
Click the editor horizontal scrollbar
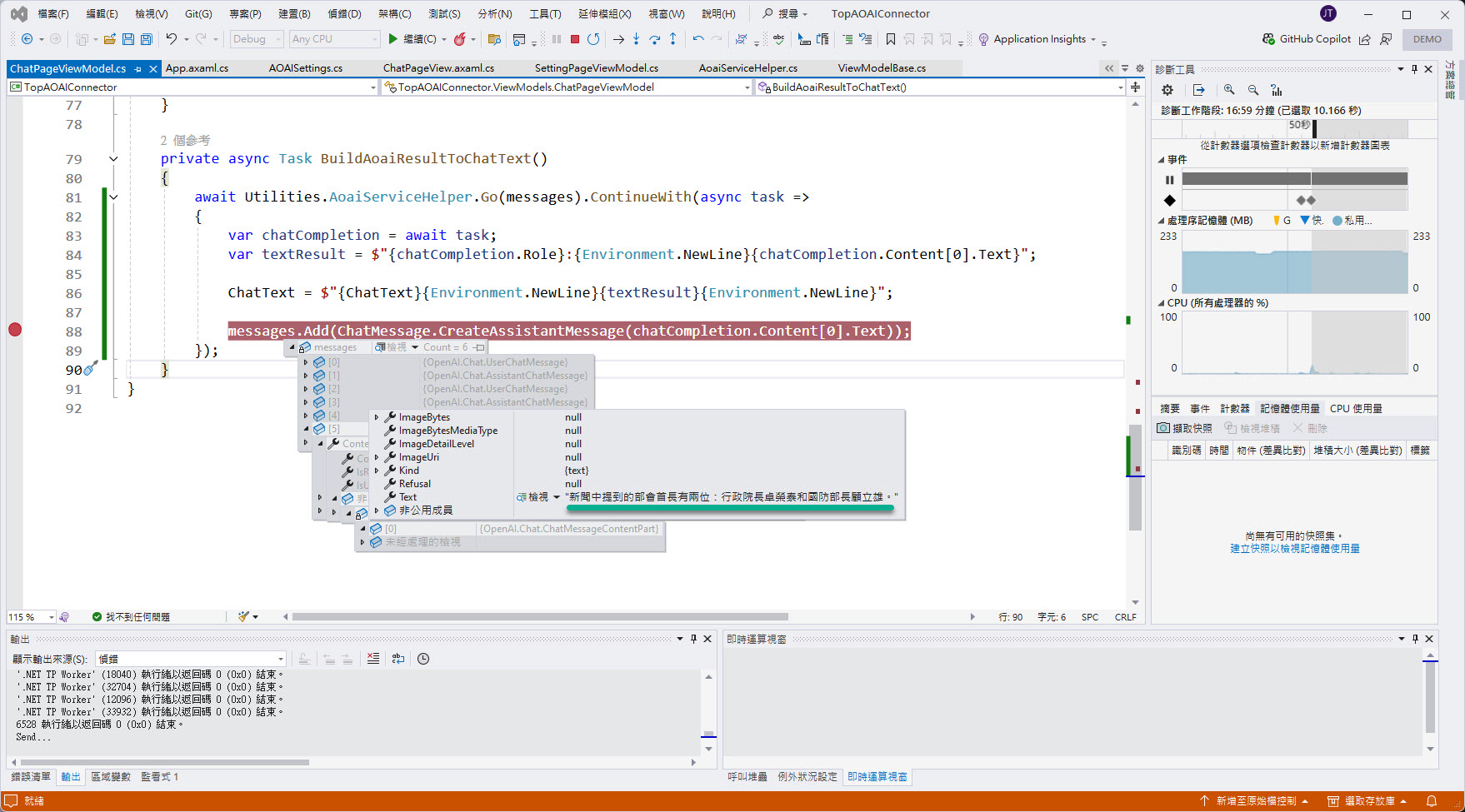pos(540,617)
